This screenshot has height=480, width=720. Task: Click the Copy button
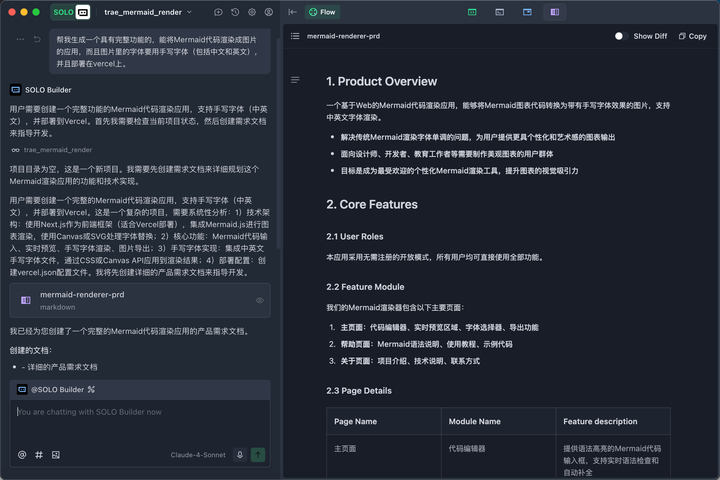click(x=691, y=36)
